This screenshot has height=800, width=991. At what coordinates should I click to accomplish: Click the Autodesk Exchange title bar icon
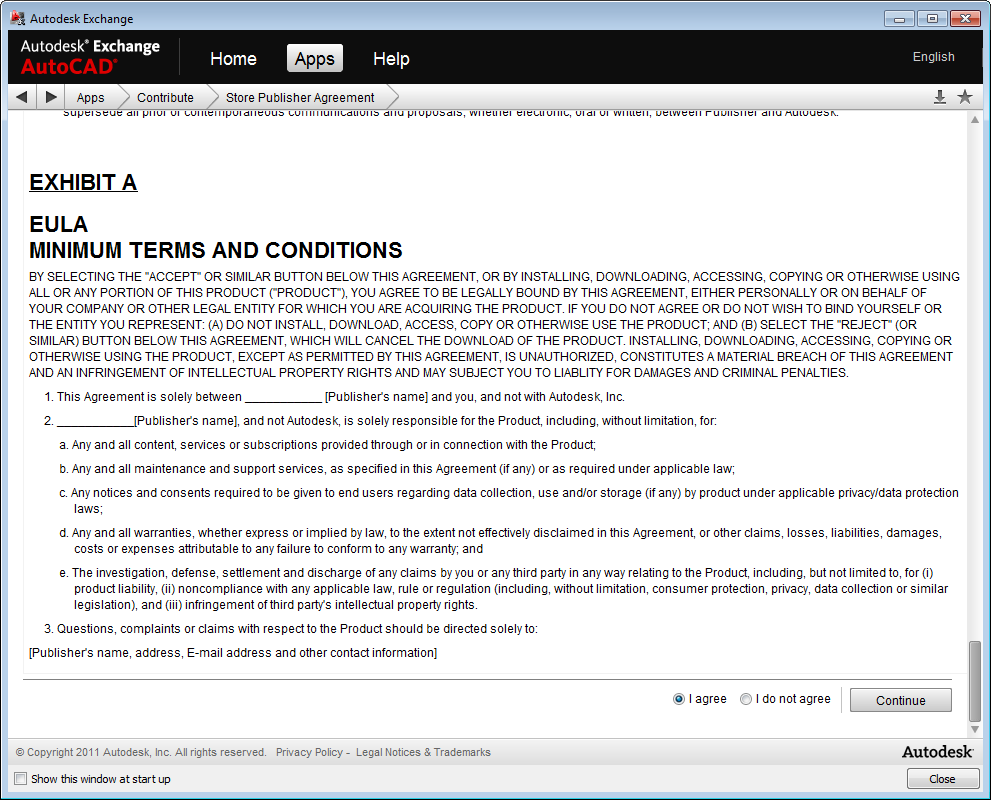(17, 18)
